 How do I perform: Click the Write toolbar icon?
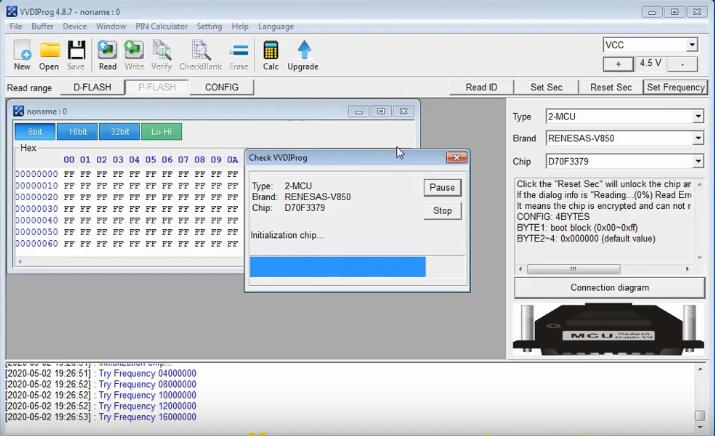[x=134, y=55]
